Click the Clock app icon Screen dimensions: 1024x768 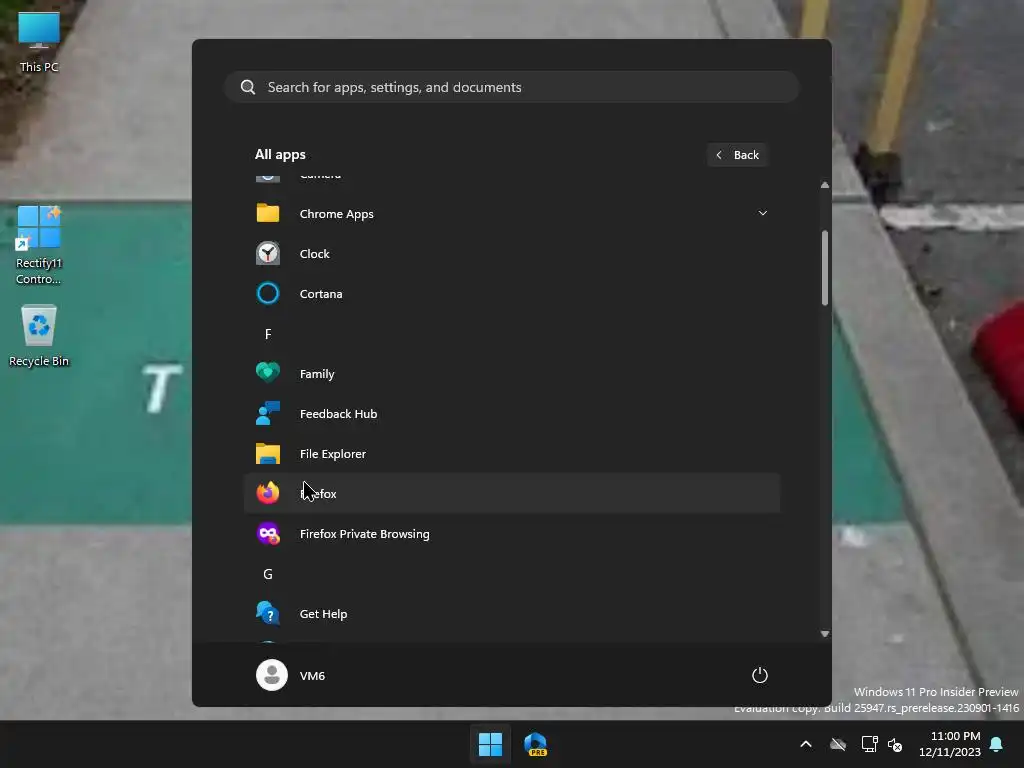(x=268, y=253)
